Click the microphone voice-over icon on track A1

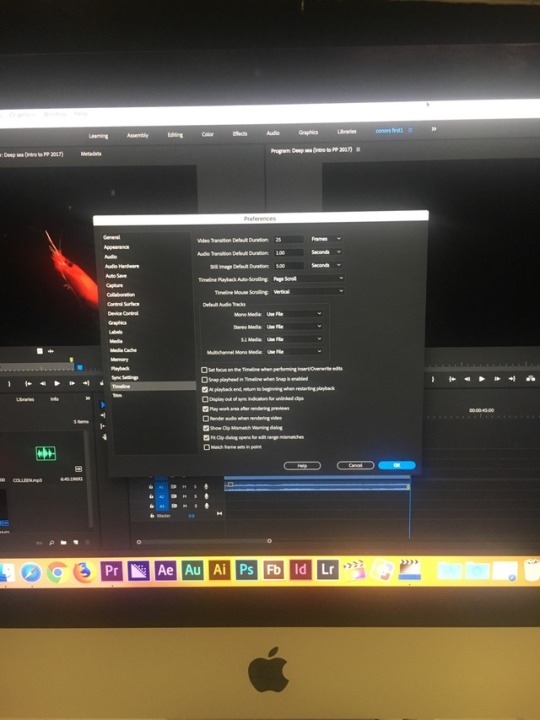point(206,486)
